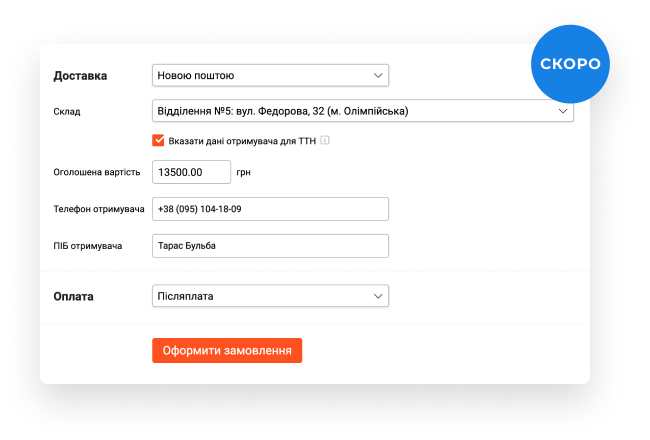
Task: Click the 'Оголошена вартість' label
Action: click(97, 172)
